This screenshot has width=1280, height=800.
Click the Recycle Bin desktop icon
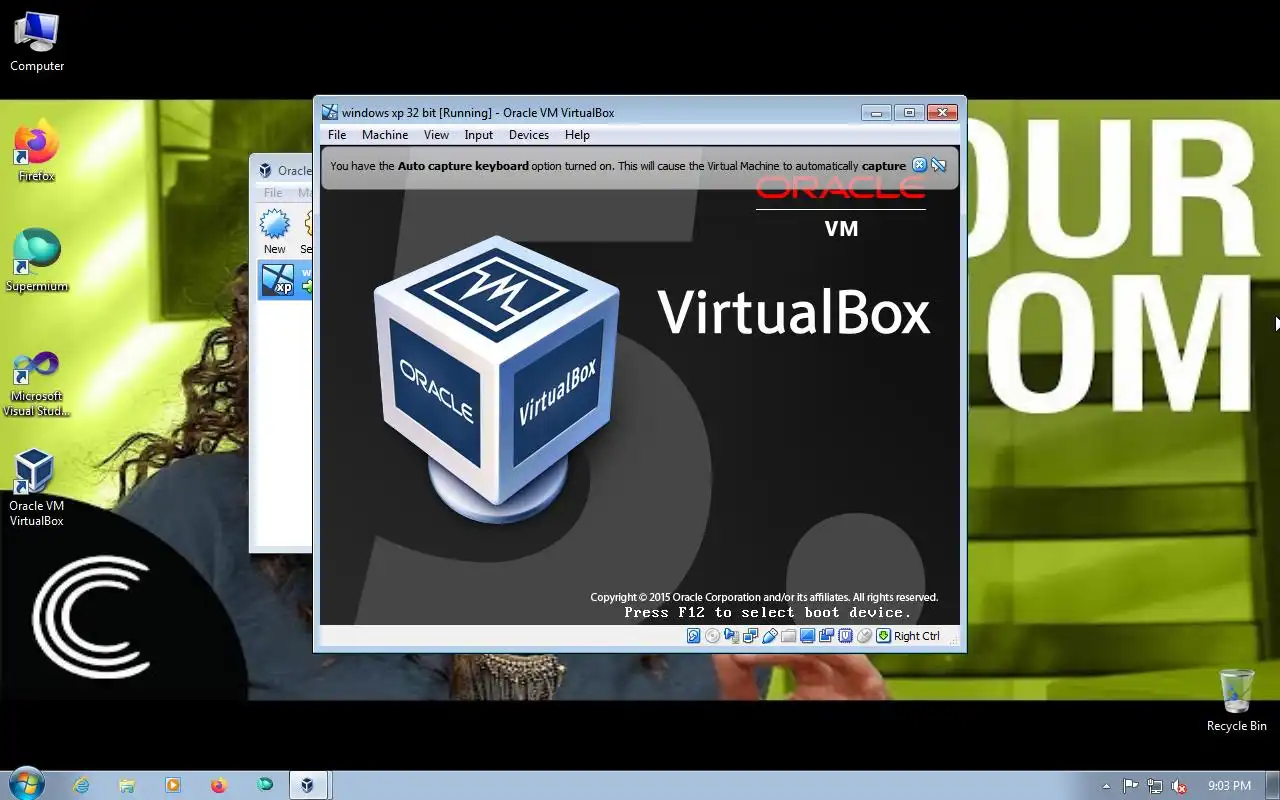pyautogui.click(x=1237, y=701)
